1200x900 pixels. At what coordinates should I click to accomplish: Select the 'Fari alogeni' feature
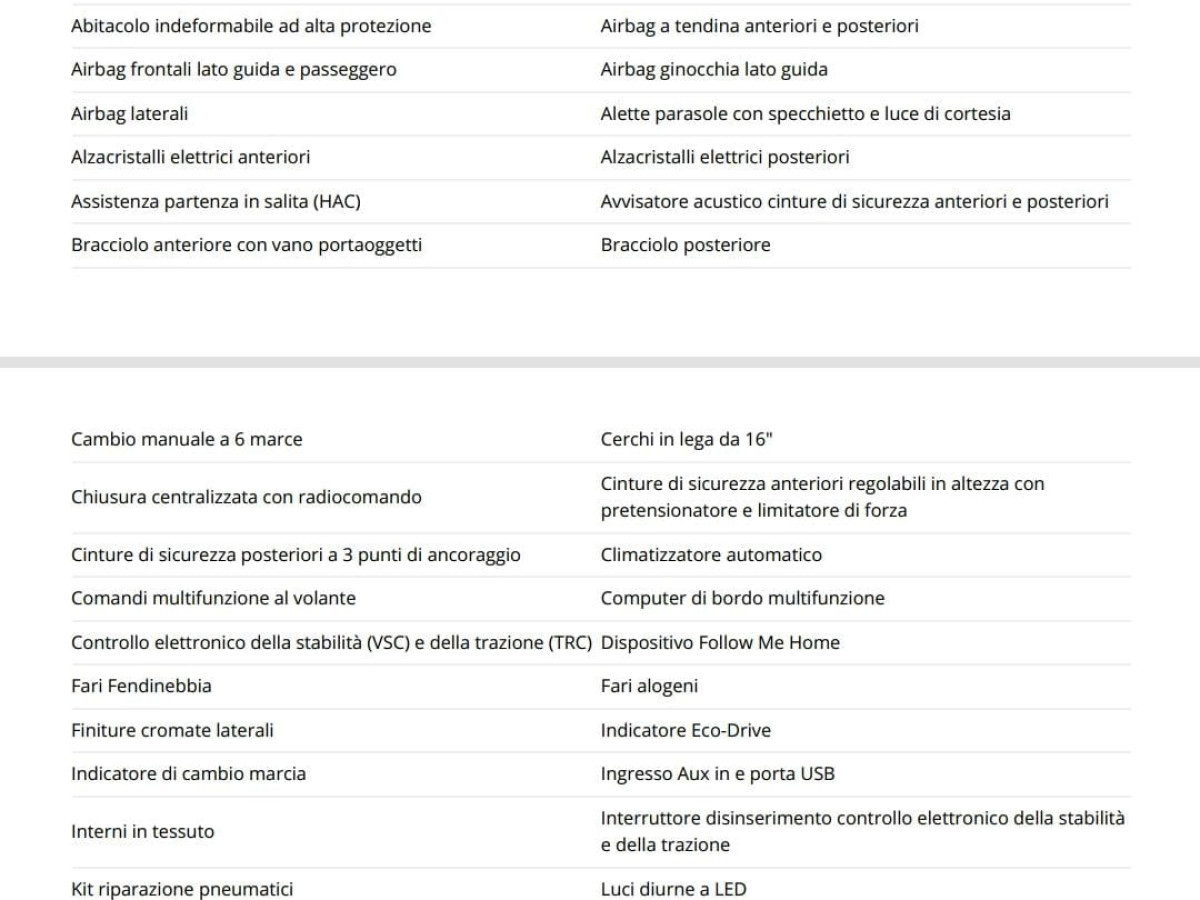(x=649, y=687)
